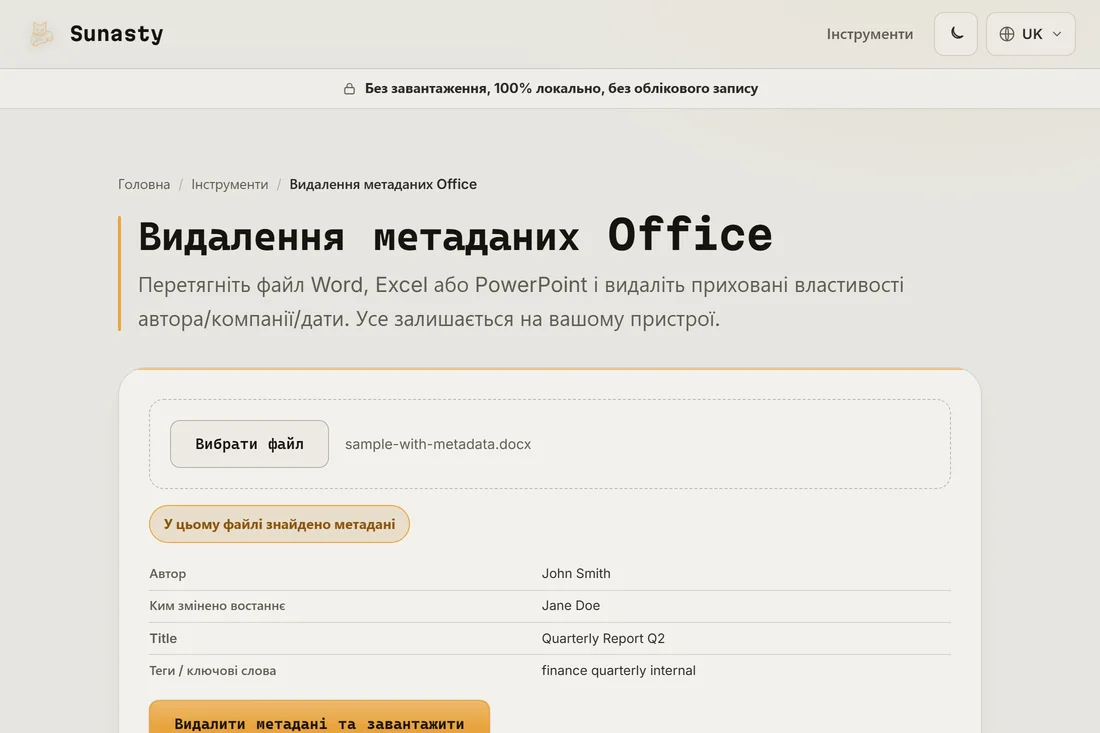Go to Головна breadcrumb link
Viewport: 1100px width, 733px height.
[x=144, y=184]
